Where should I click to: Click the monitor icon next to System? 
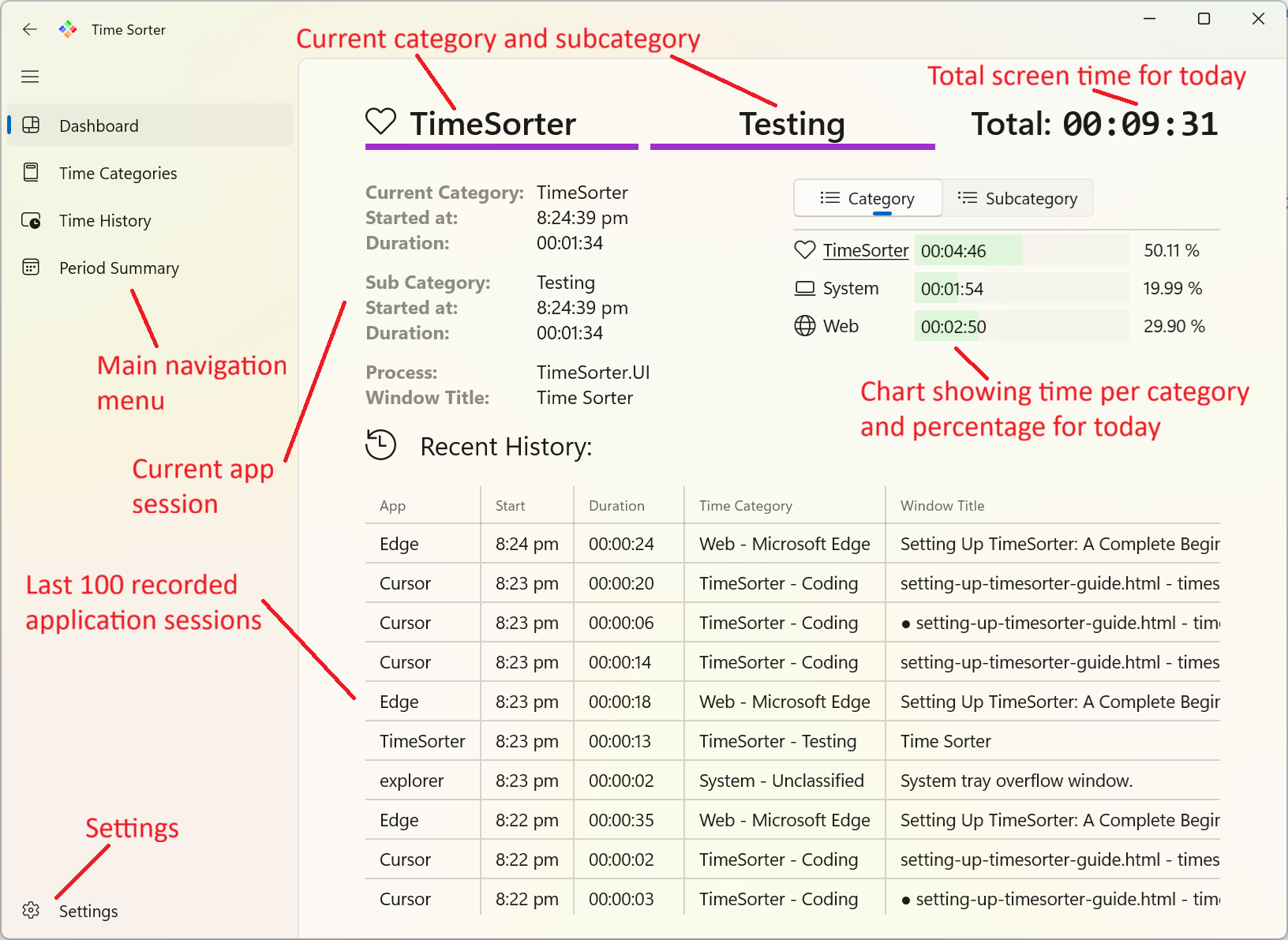click(x=804, y=287)
